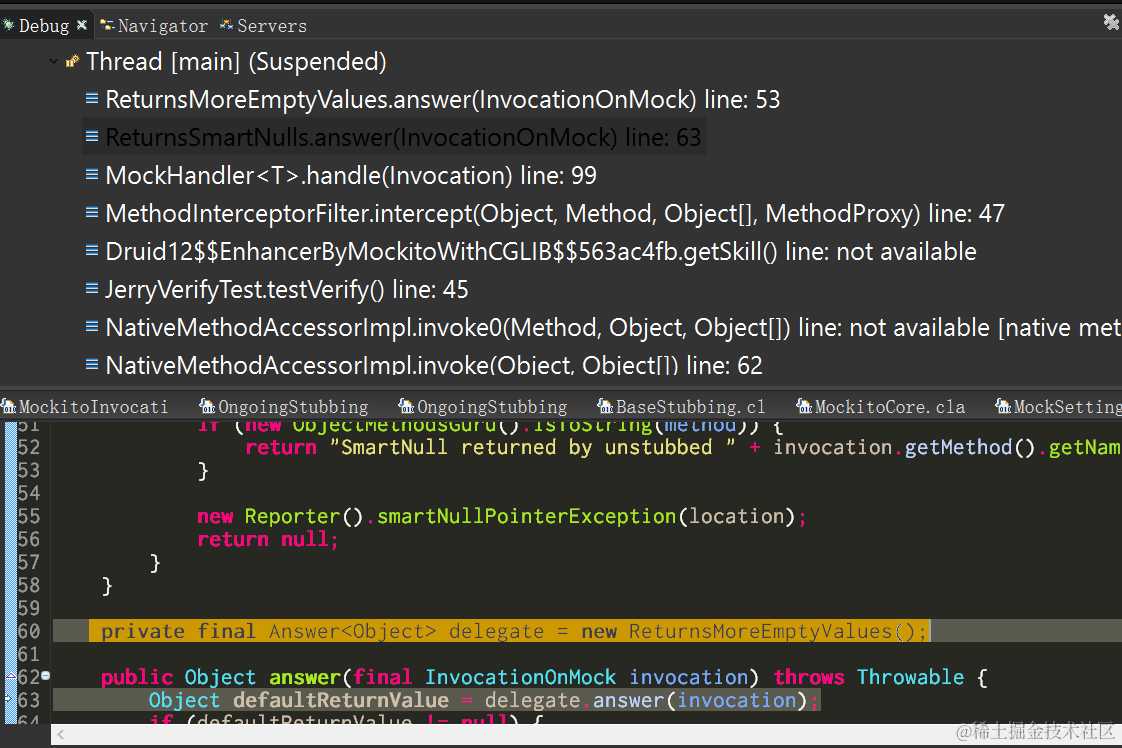Switch to the Debug view tab
Viewport: 1122px width, 748px height.
pos(44,26)
